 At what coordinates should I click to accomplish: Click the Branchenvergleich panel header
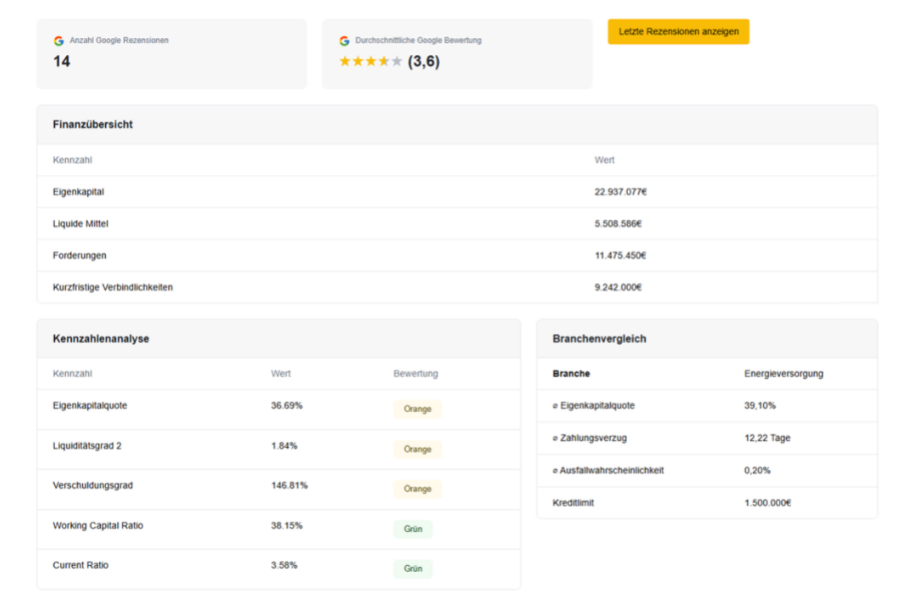click(599, 339)
